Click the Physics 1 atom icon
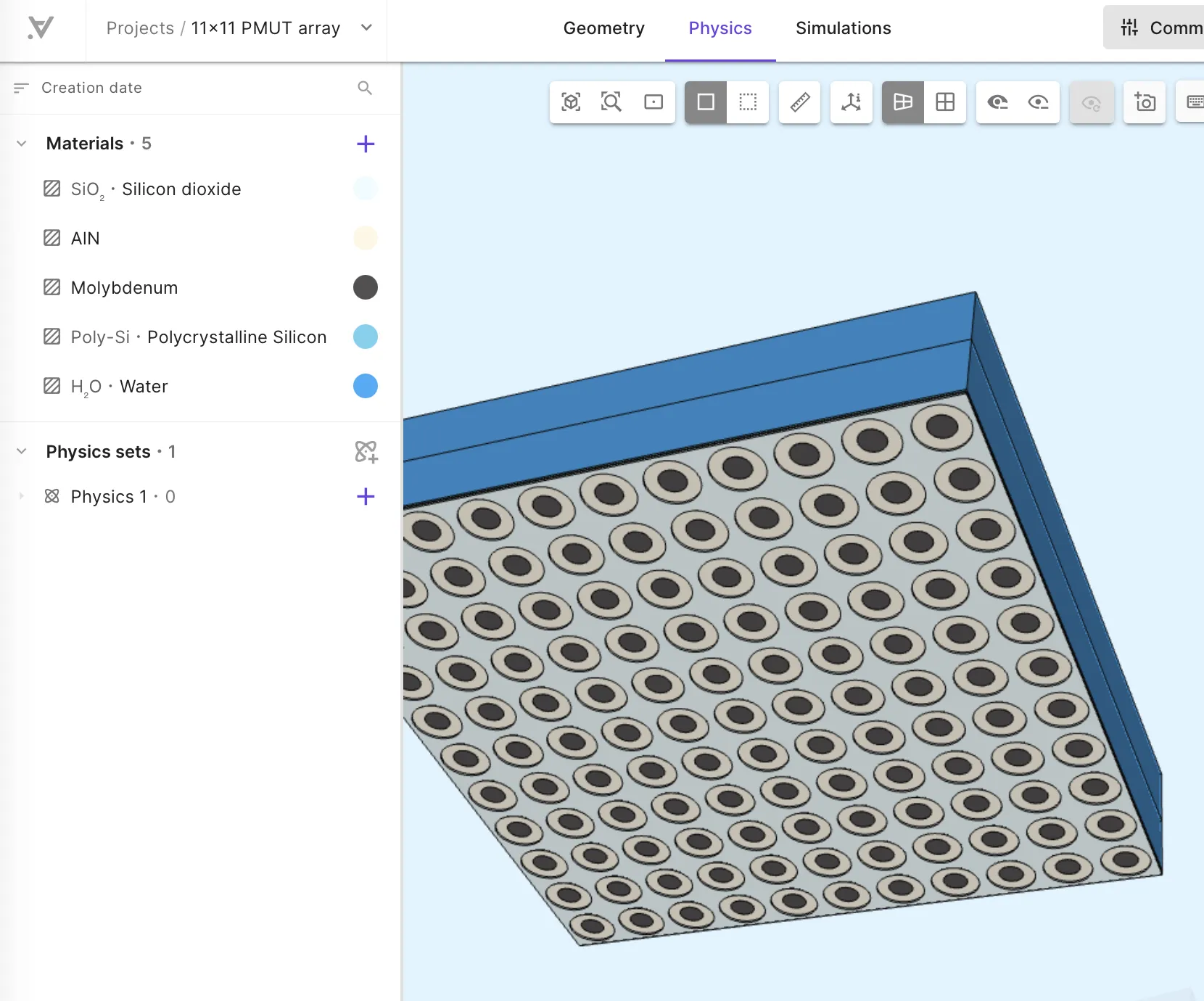 click(x=51, y=496)
